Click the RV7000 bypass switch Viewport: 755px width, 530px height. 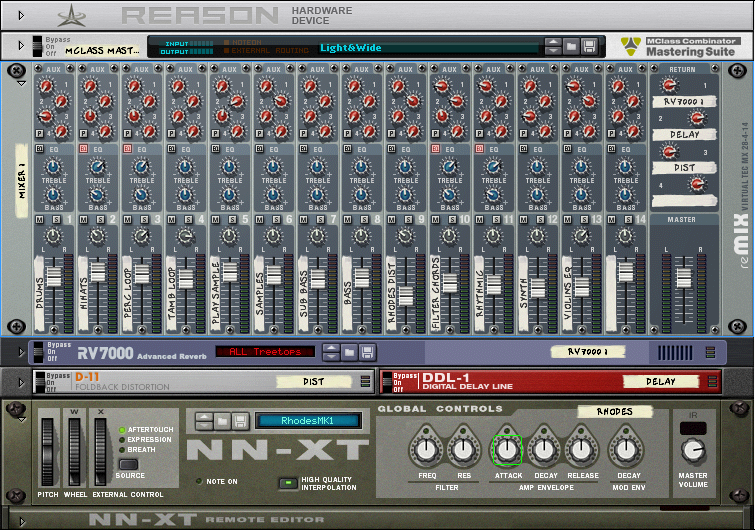[x=38, y=352]
